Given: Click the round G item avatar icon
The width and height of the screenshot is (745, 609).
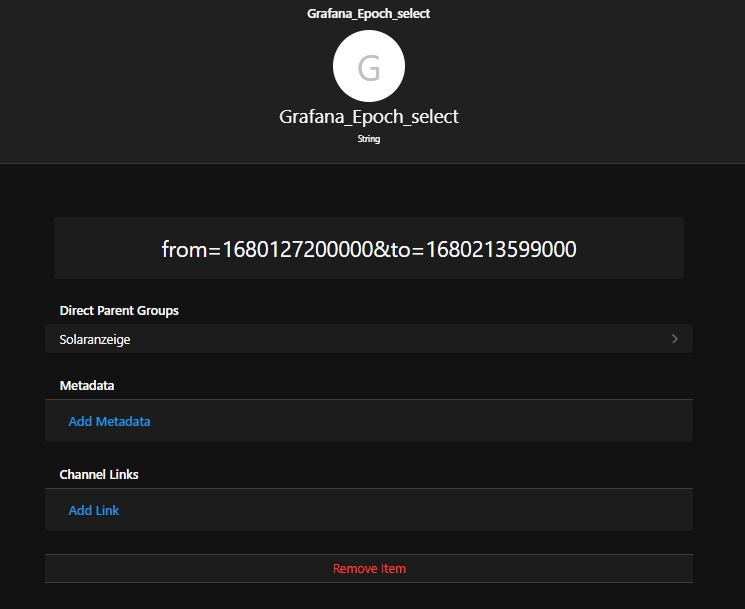Looking at the screenshot, I should tap(369, 66).
